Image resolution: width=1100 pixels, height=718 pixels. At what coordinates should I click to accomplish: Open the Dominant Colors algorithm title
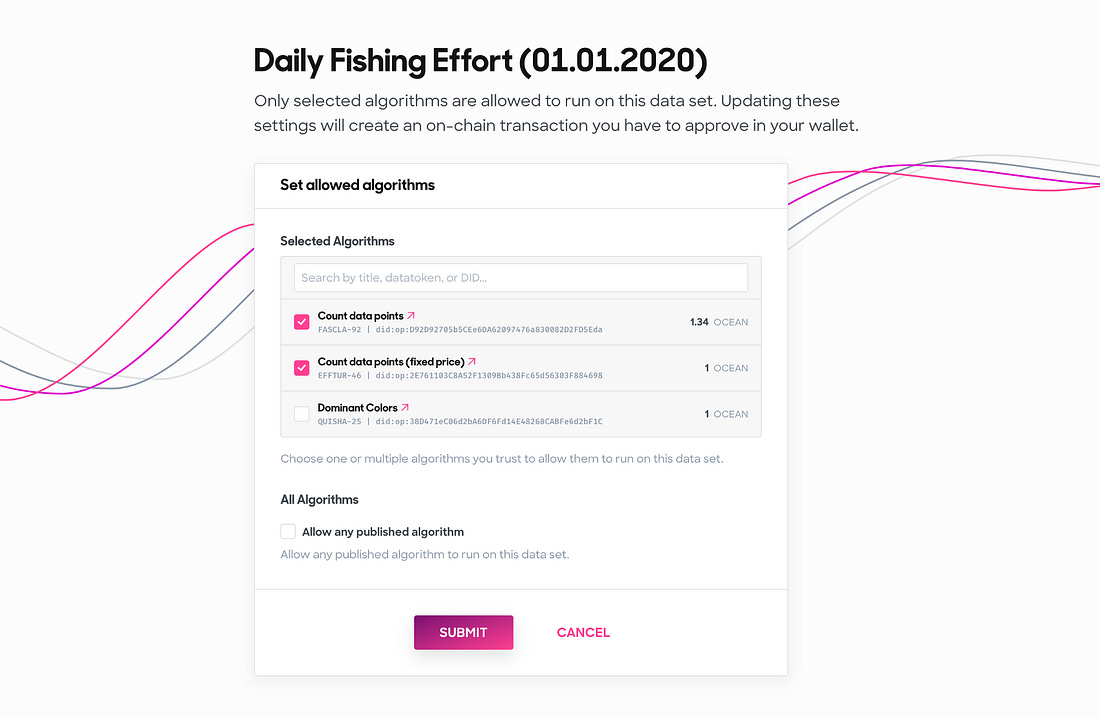(x=357, y=408)
